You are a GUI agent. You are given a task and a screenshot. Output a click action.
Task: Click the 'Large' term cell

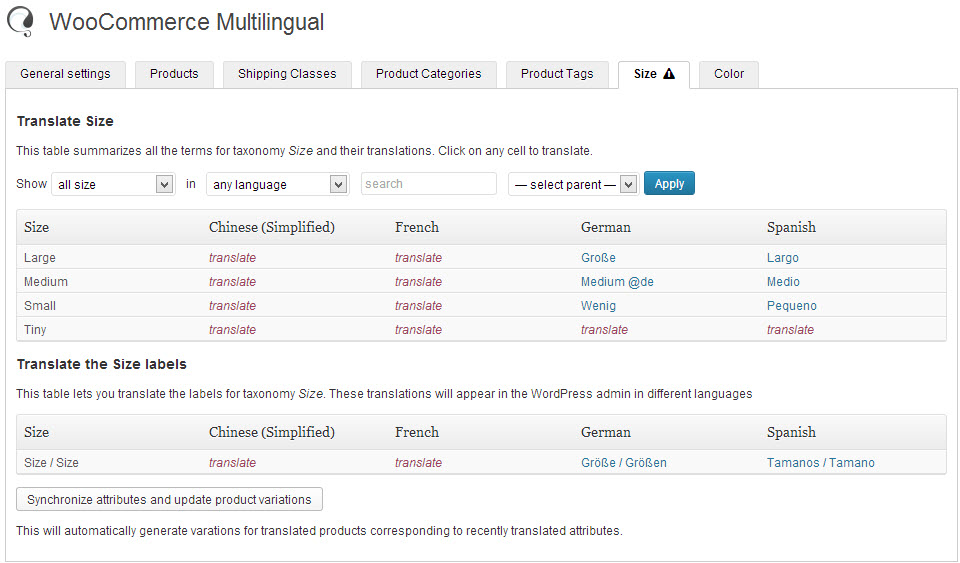[40, 258]
